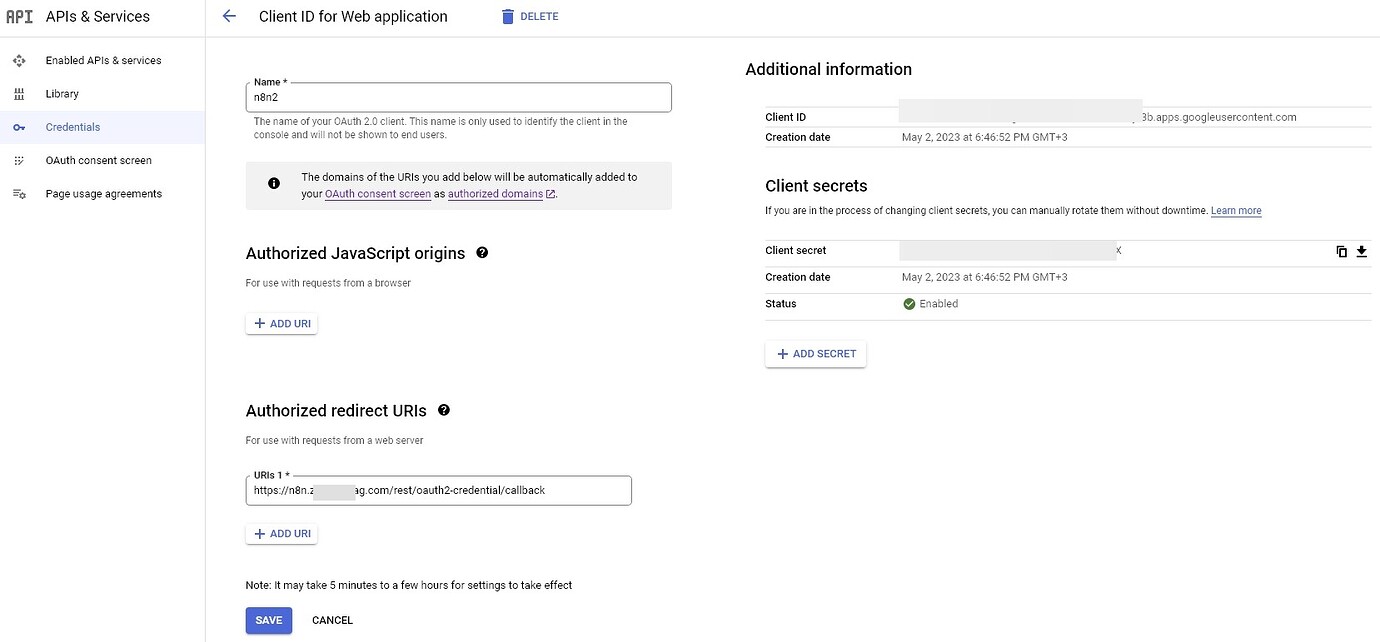Image resolution: width=1380 pixels, height=642 pixels.
Task: Open help for Authorized redirect URIs
Action: tap(444, 409)
